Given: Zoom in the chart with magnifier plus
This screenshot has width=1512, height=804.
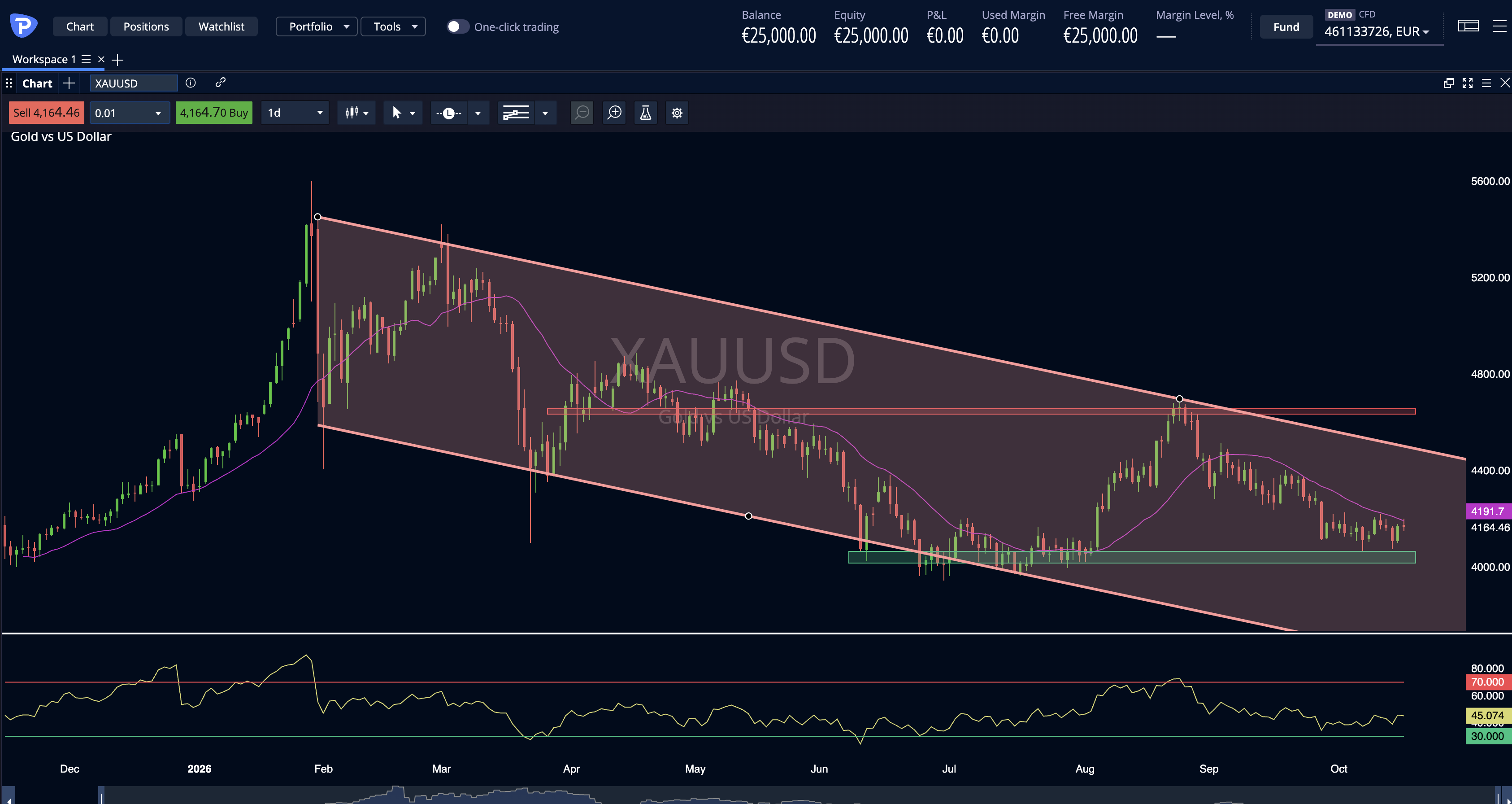Looking at the screenshot, I should click(614, 113).
